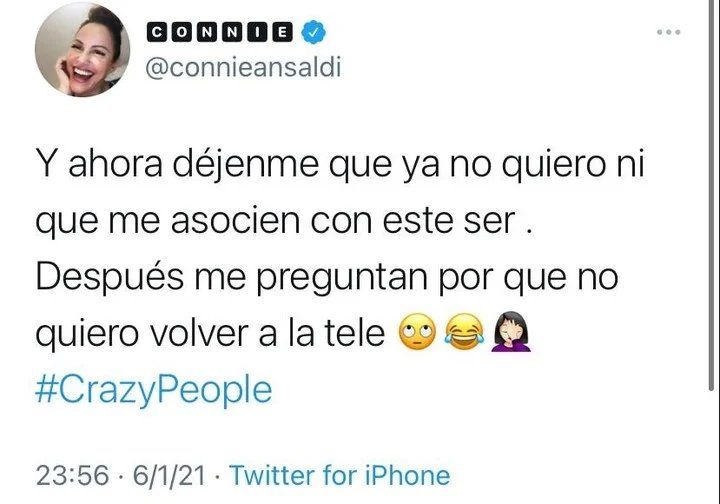720x504 pixels.
Task: Select the 23:56 tweet timestamp
Action: (73, 476)
